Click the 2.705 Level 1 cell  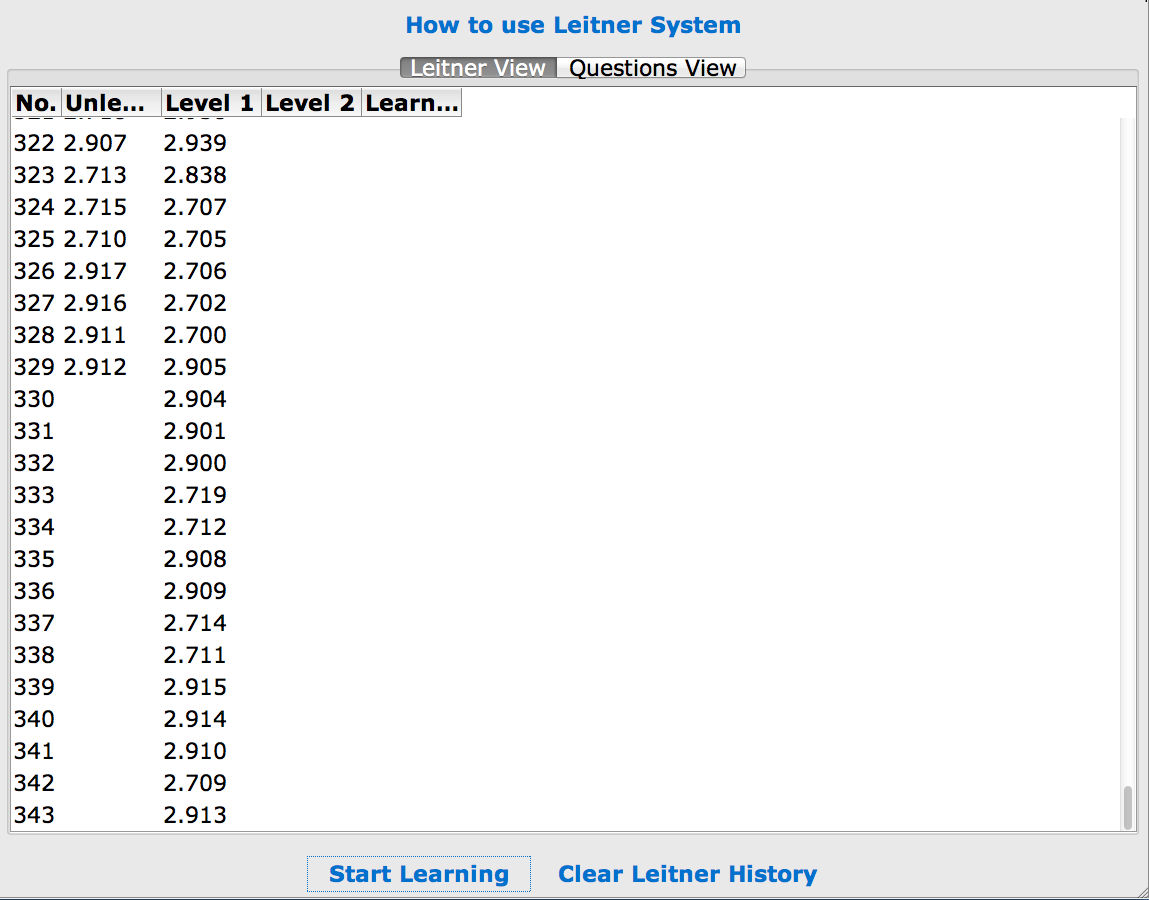[195, 239]
